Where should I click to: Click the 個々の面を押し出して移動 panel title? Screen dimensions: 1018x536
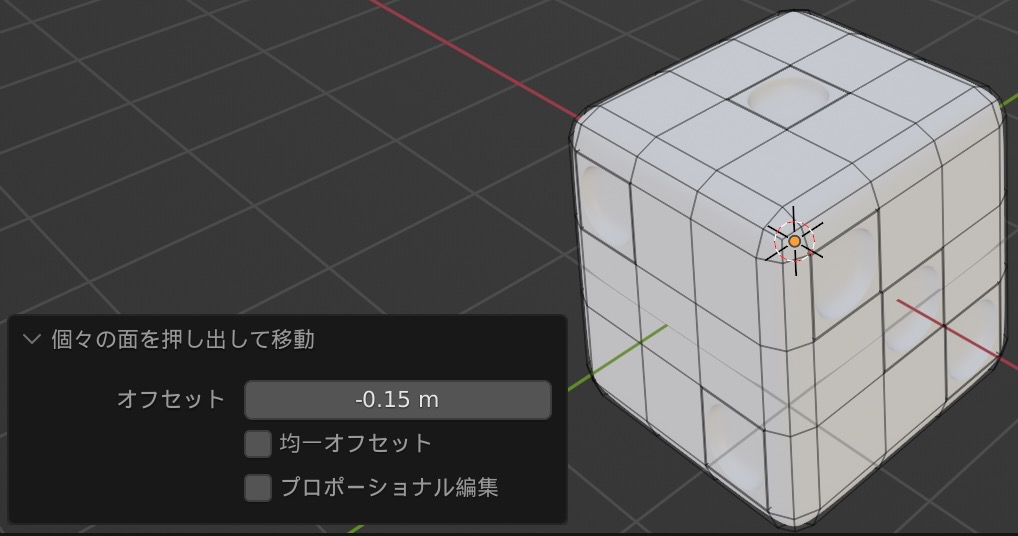[183, 339]
